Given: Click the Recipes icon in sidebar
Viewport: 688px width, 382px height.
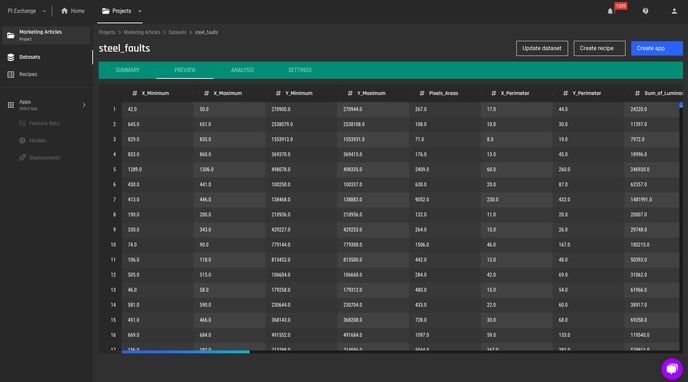Looking at the screenshot, I should coord(11,74).
